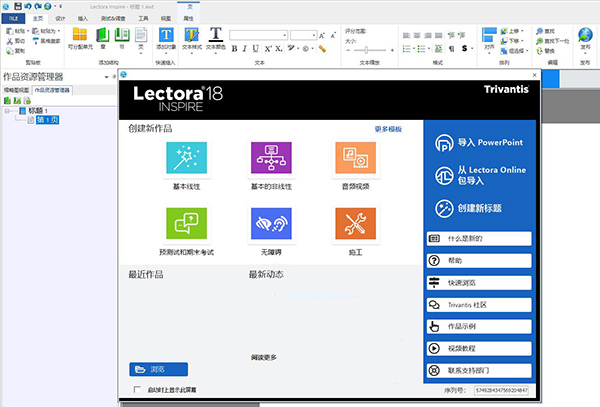Toggle underline formatting with the U icon
The width and height of the screenshot is (600, 407).
255,49
